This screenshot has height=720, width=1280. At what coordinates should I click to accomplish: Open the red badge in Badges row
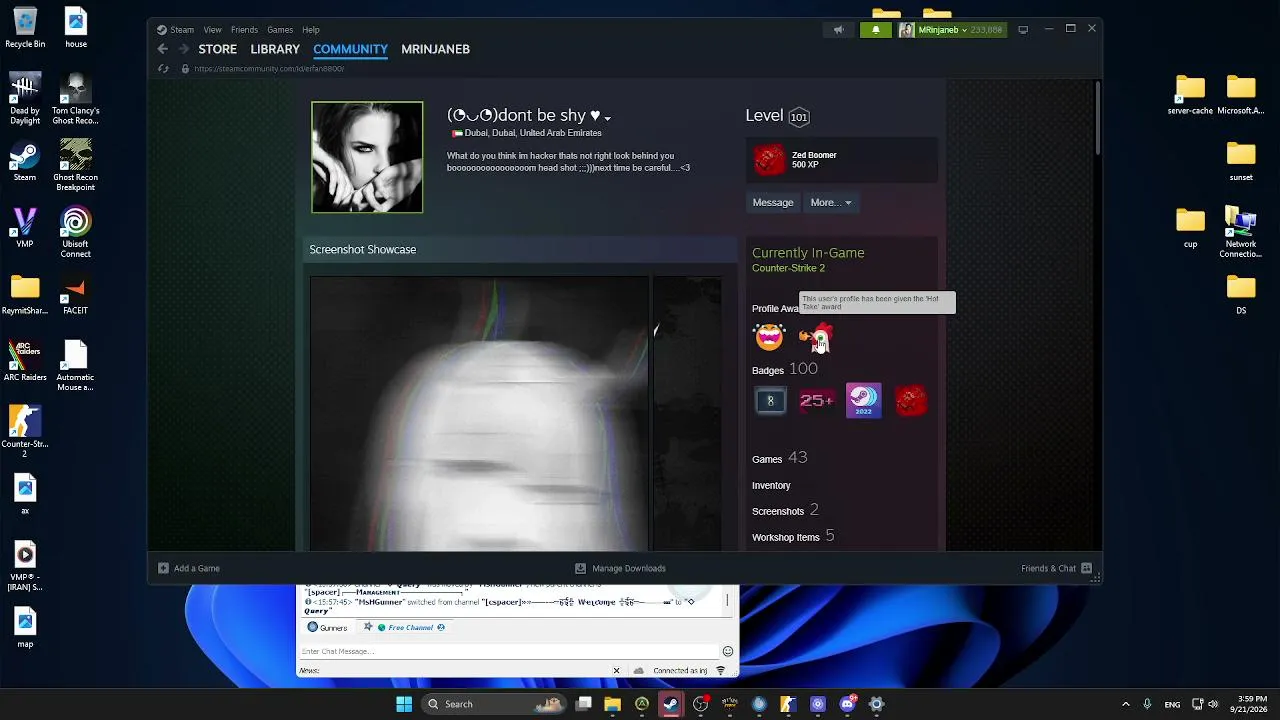910,400
